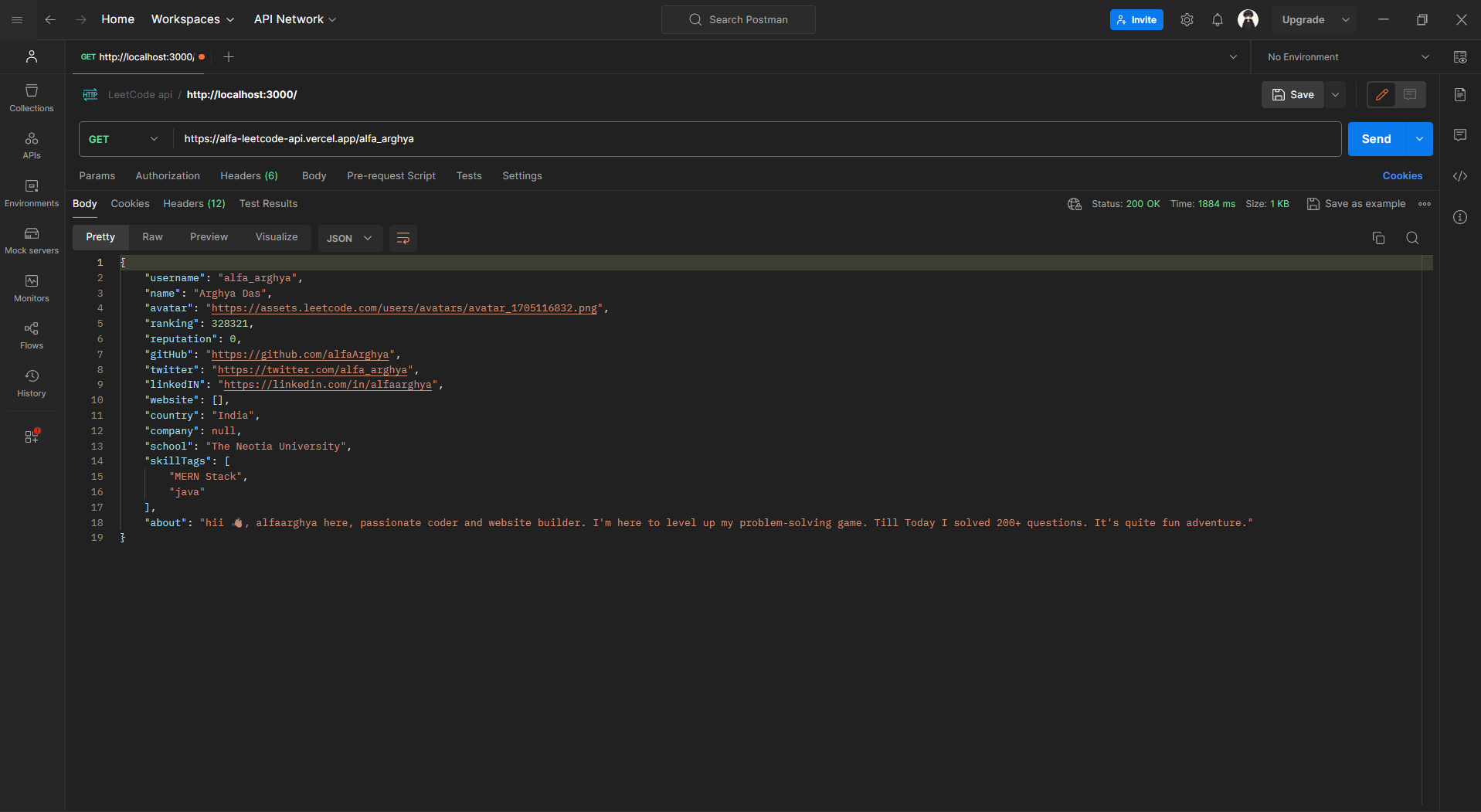The image size is (1481, 812).
Task: Open the Collections sidebar panel
Action: 32,97
